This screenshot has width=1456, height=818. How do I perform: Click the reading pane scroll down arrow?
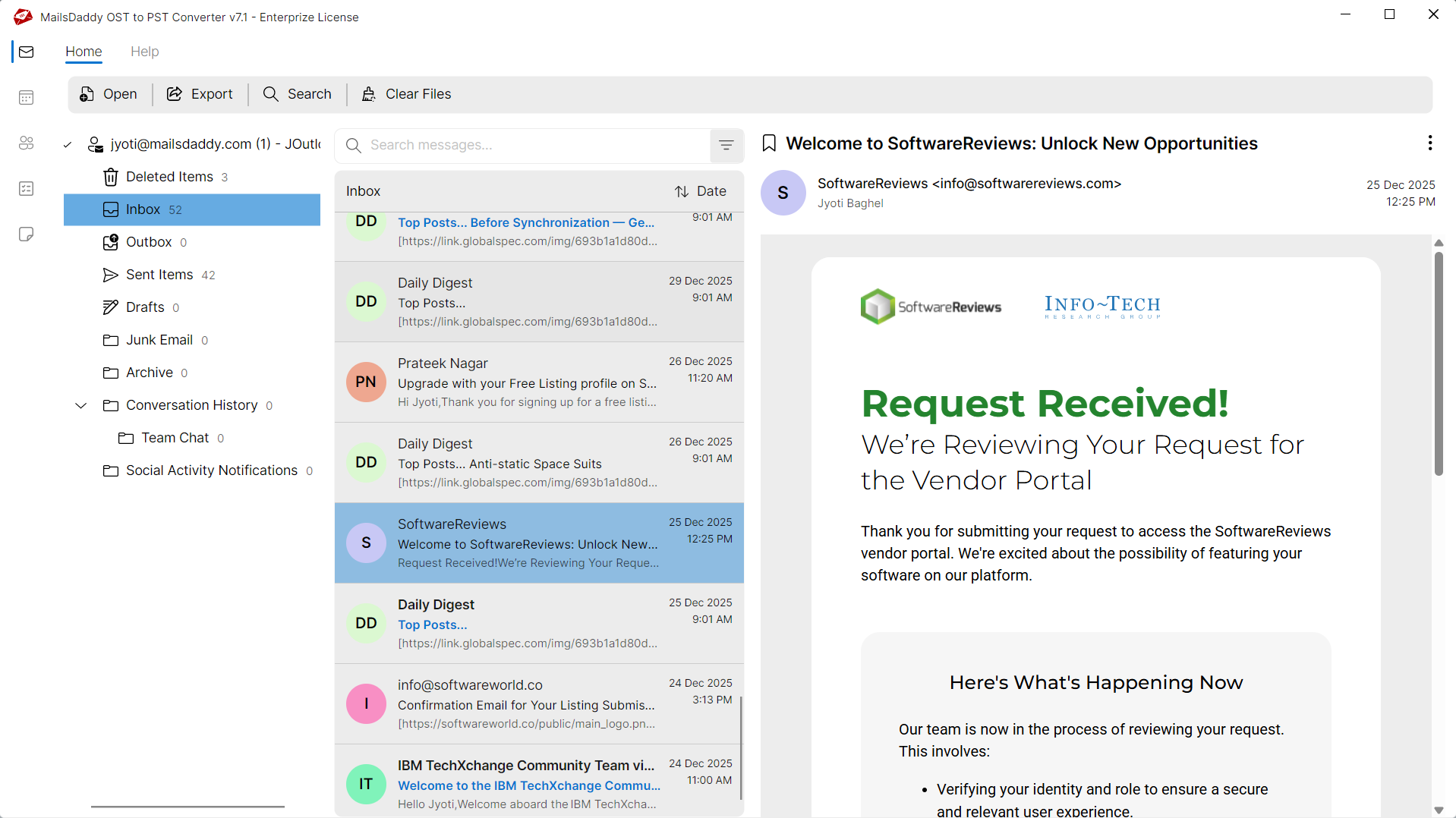click(1439, 810)
